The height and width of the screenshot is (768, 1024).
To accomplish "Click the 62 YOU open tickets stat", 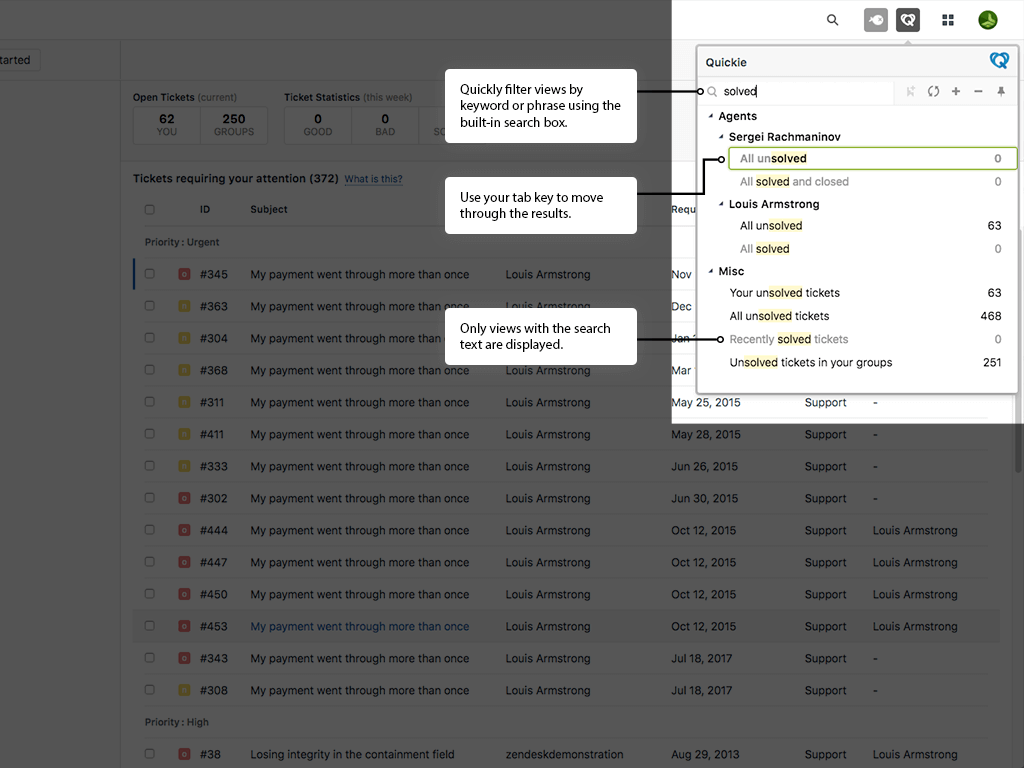I will pyautogui.click(x=167, y=125).
